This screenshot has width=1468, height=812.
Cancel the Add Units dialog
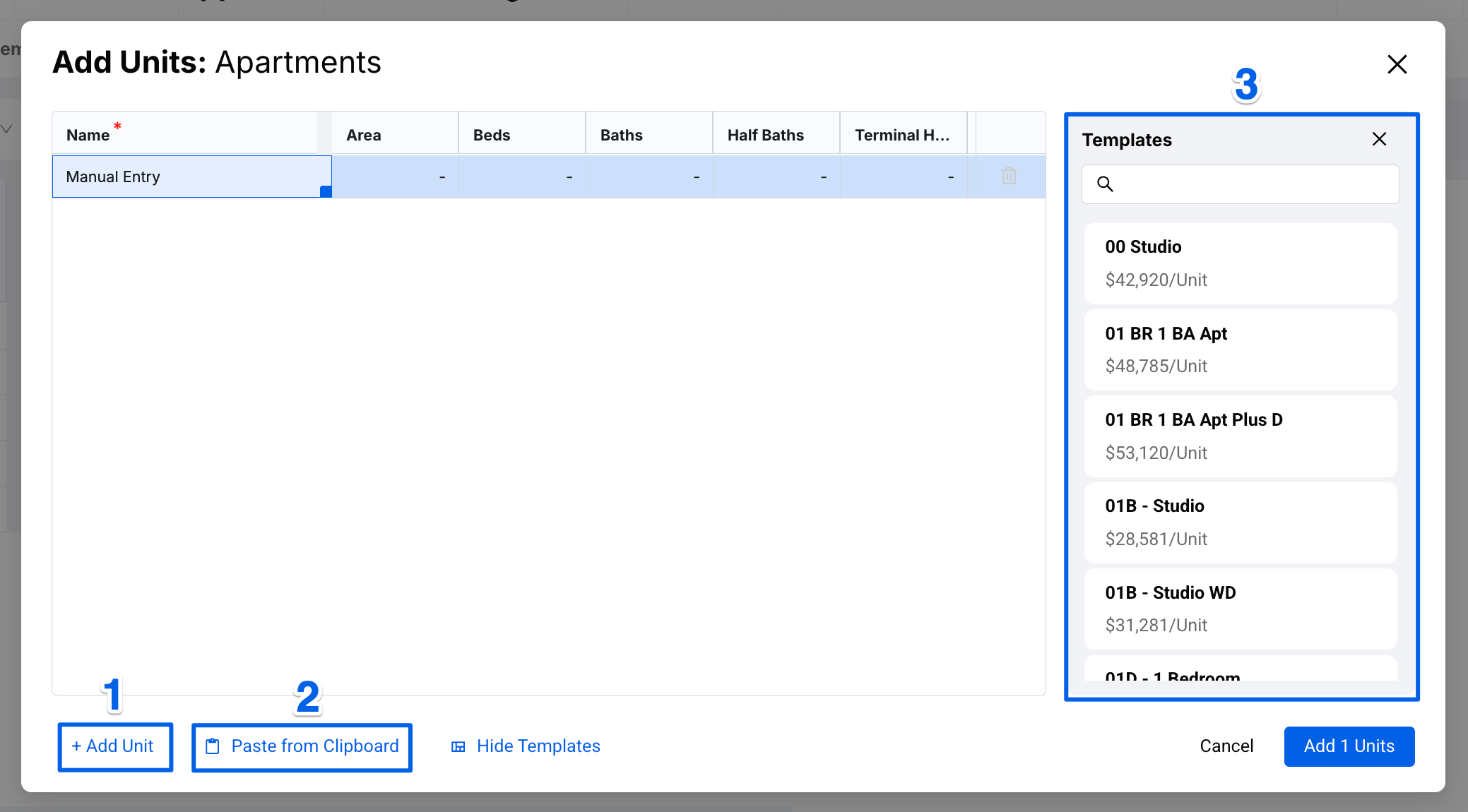point(1226,746)
